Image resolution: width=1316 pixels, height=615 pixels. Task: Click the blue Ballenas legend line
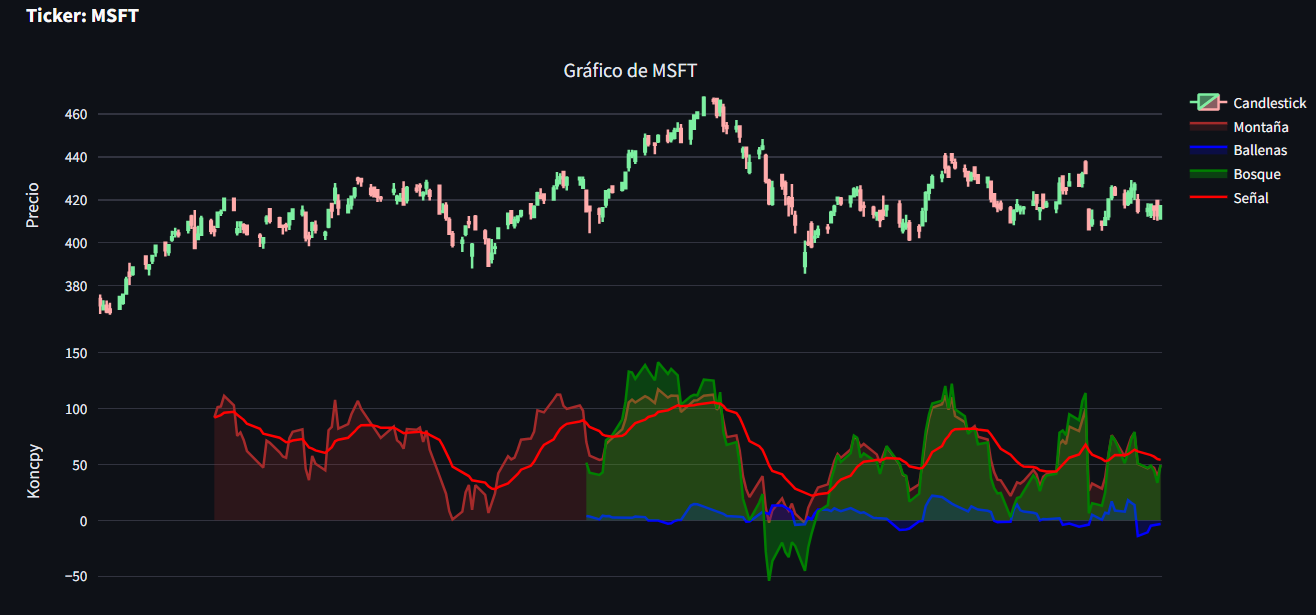[1208, 151]
